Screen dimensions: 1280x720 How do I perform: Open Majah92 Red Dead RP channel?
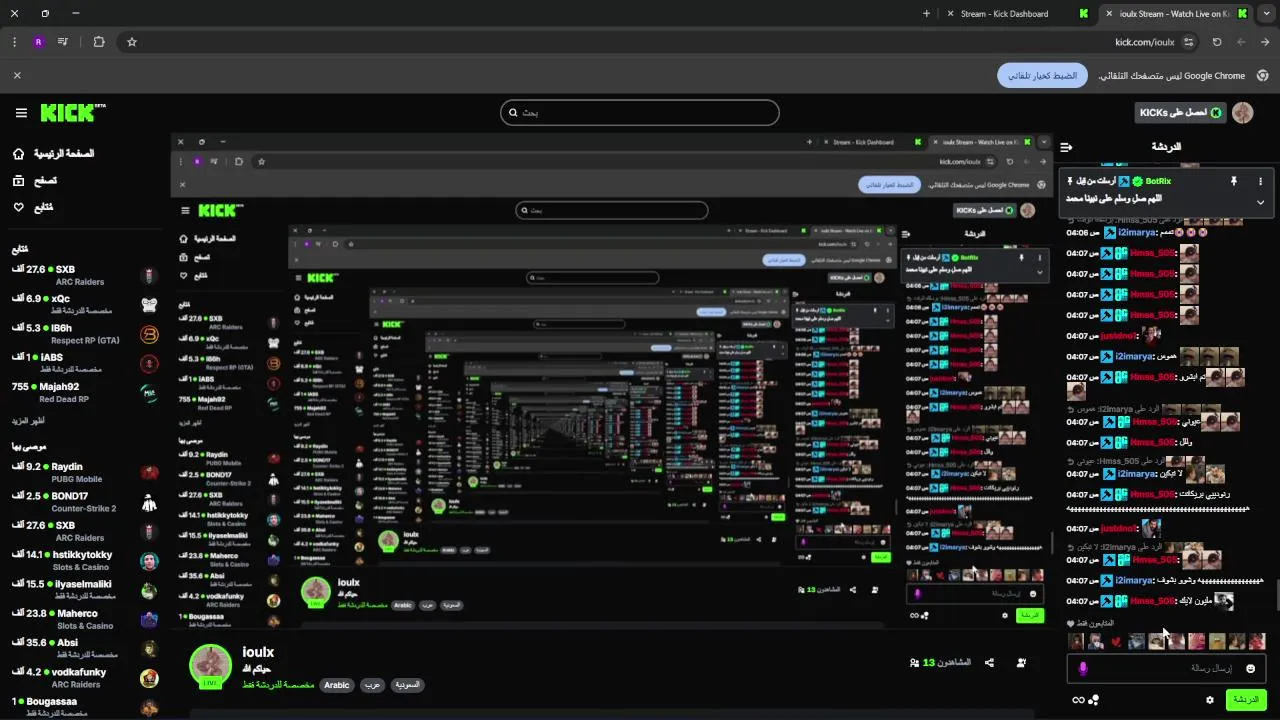85,392
